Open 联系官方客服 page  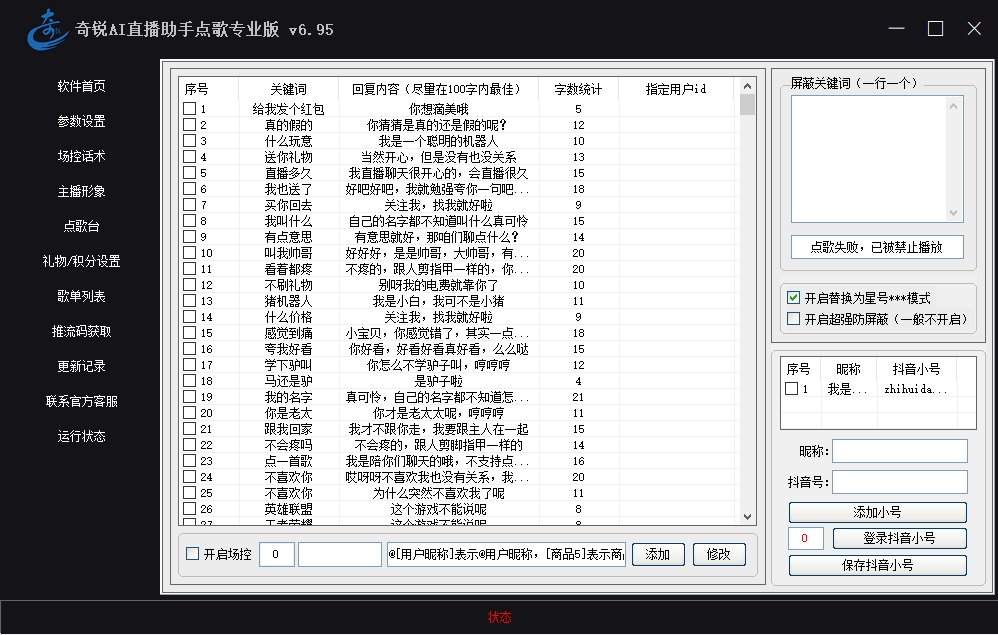(x=81, y=401)
